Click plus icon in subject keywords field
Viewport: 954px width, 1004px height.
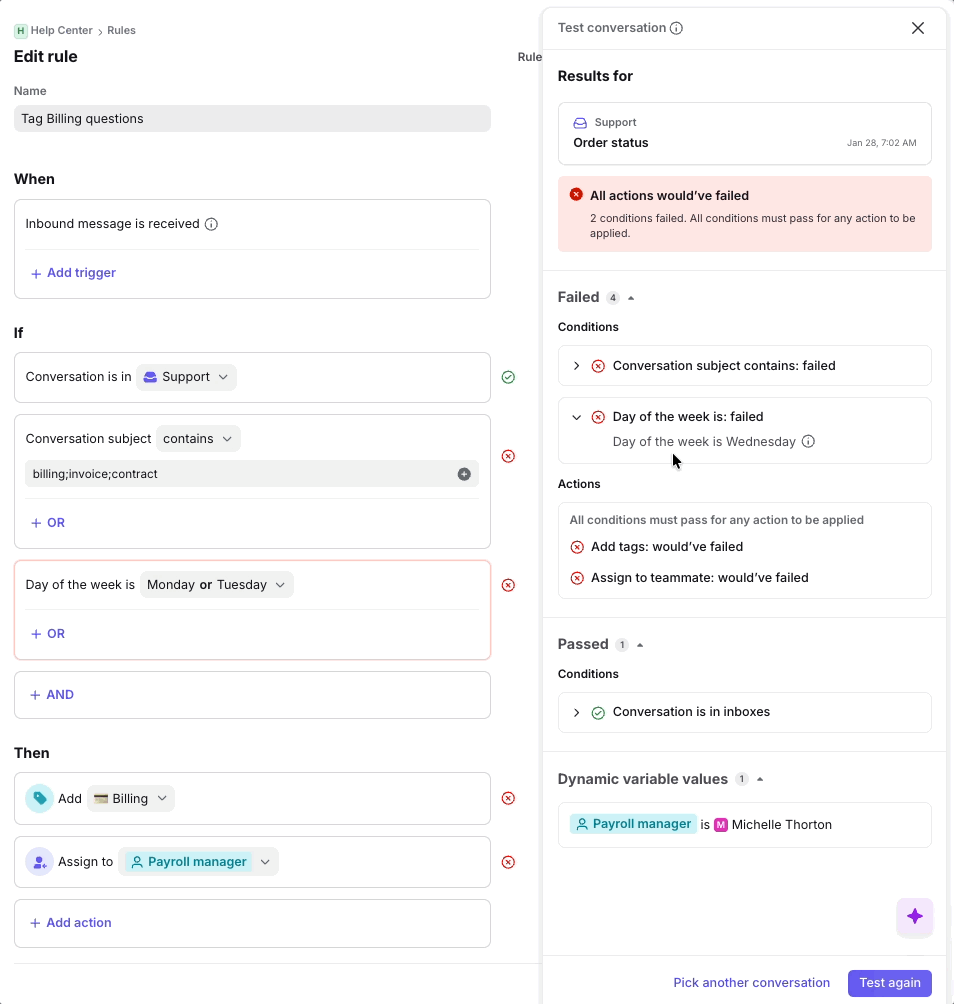(x=464, y=474)
